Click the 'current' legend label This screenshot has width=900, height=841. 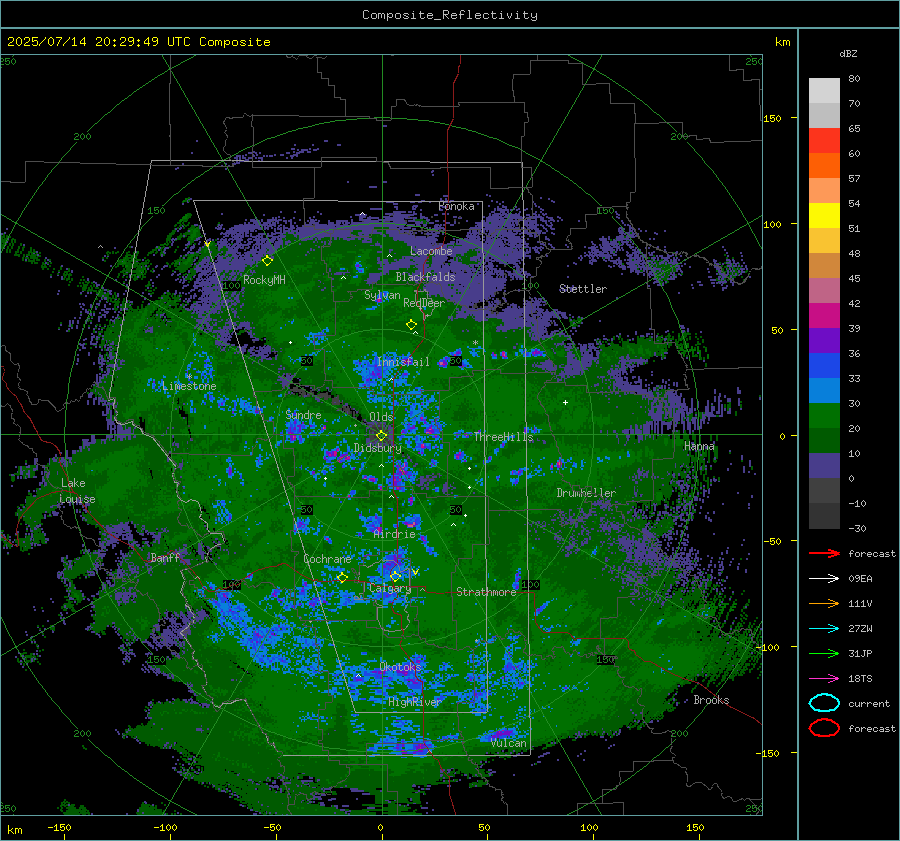(x=869, y=703)
